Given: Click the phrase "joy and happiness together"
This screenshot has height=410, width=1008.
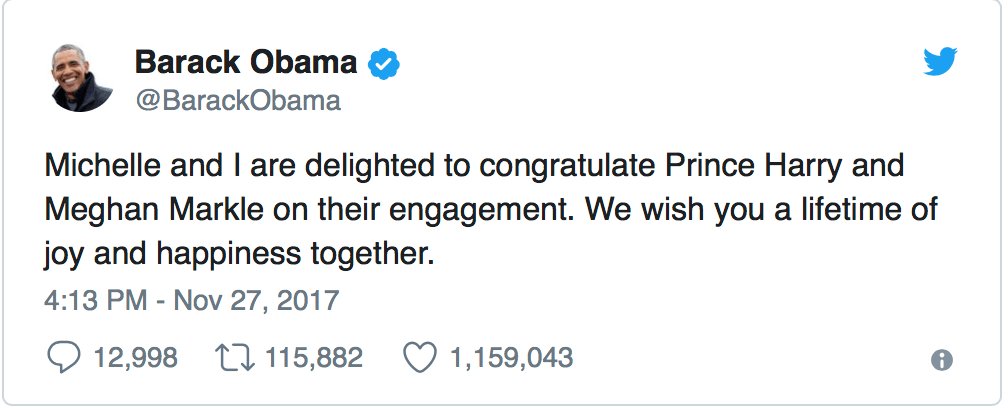Looking at the screenshot, I should tap(240, 254).
